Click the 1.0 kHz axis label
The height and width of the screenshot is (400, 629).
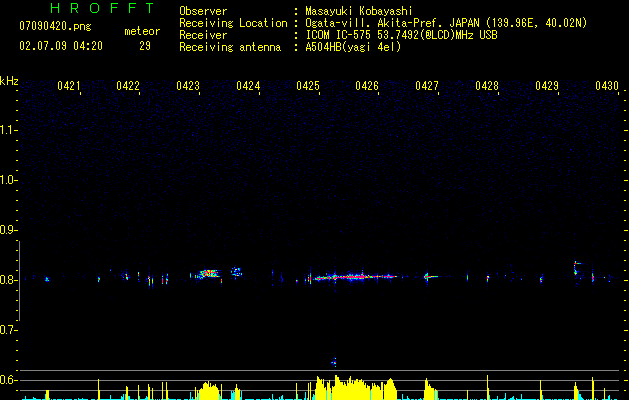[9, 180]
